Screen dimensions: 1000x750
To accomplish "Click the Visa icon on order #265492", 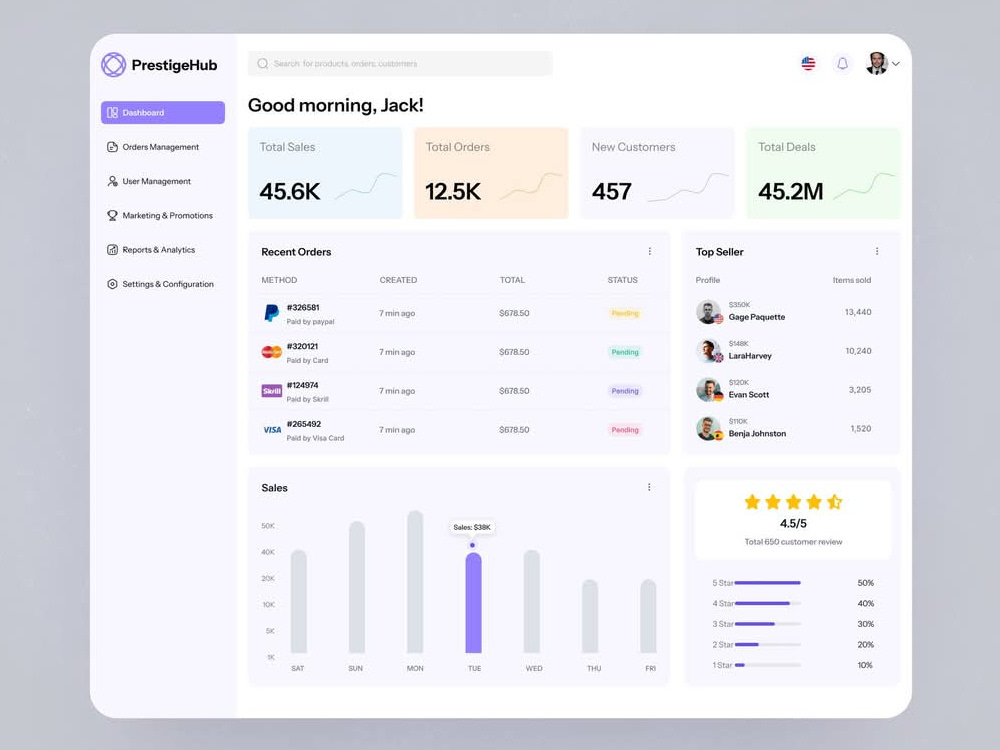I will pyautogui.click(x=272, y=430).
